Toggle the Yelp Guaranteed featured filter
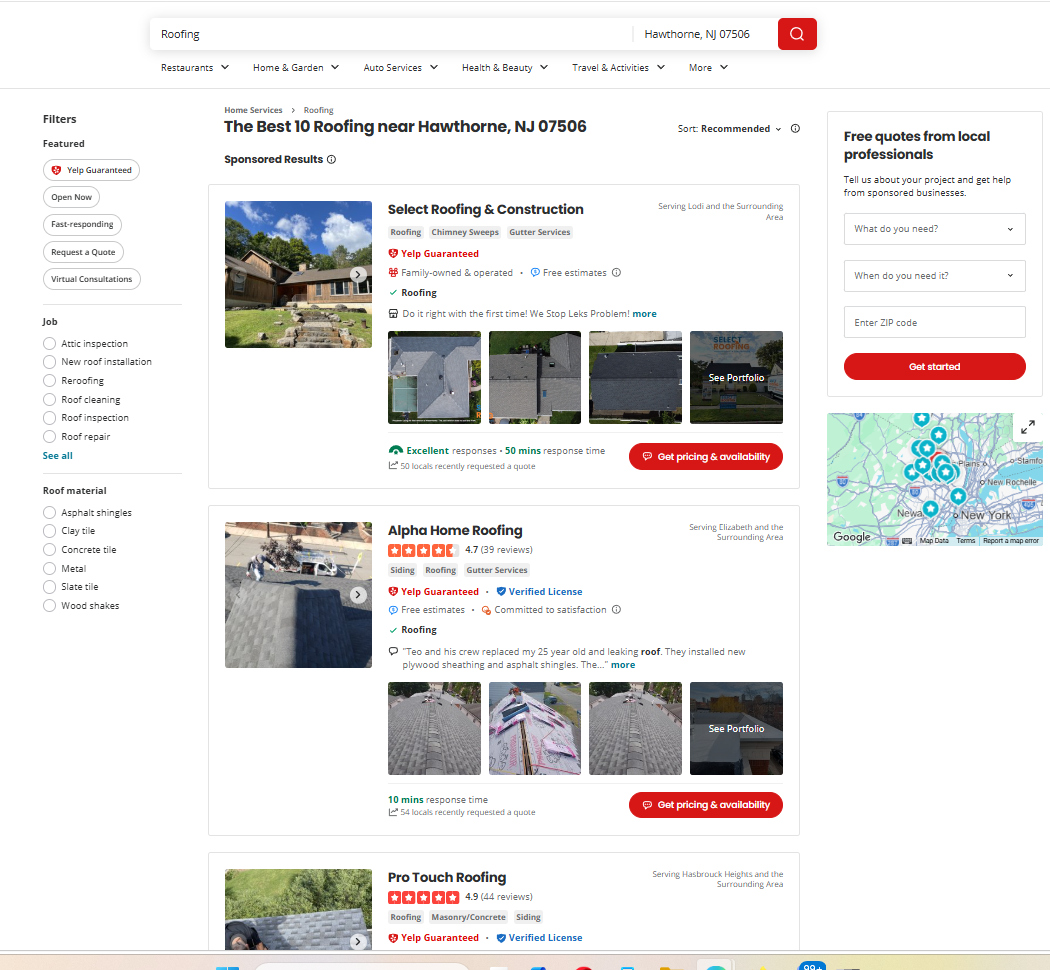The image size is (1050, 970). [92, 170]
